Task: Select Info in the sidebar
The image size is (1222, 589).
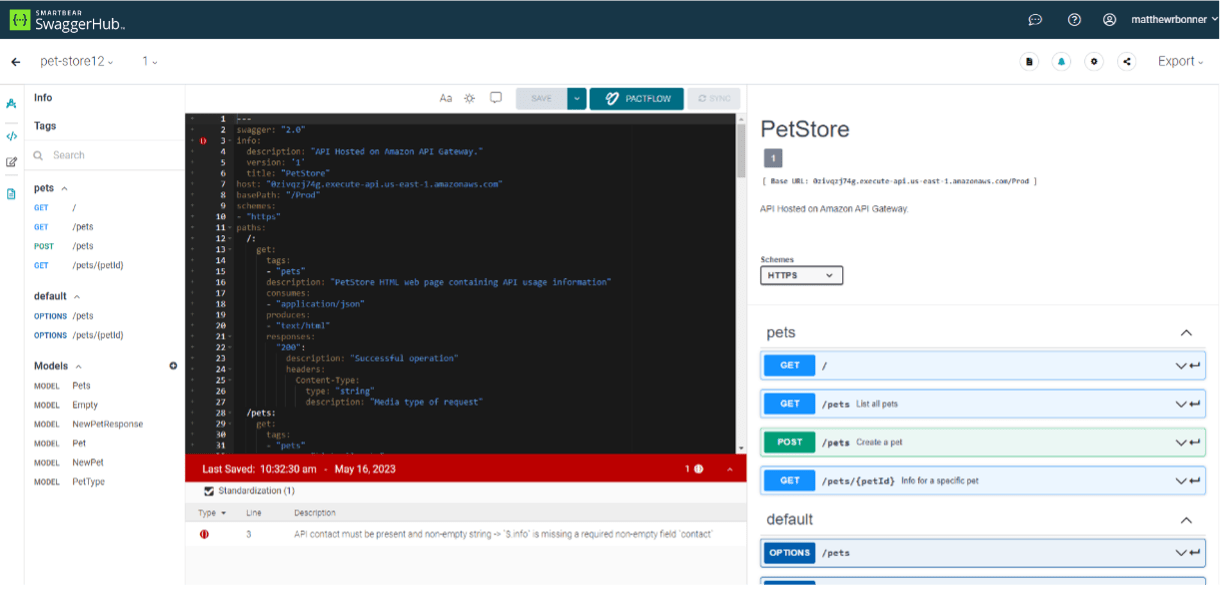Action: (43, 98)
